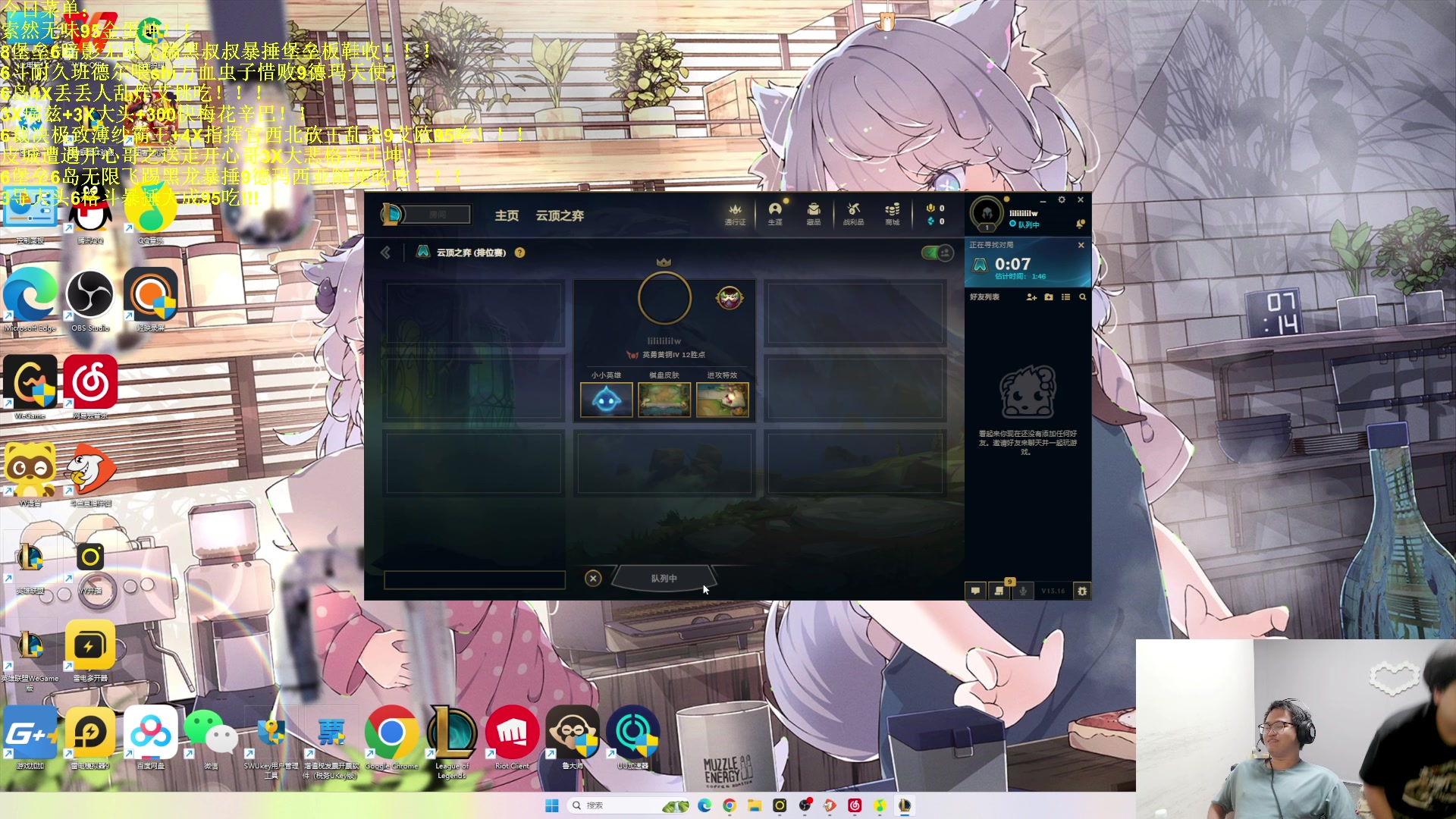Image resolution: width=1456 pixels, height=819 pixels.
Task: Open the bug report gear icon beside V13.16
Action: (x=1082, y=591)
